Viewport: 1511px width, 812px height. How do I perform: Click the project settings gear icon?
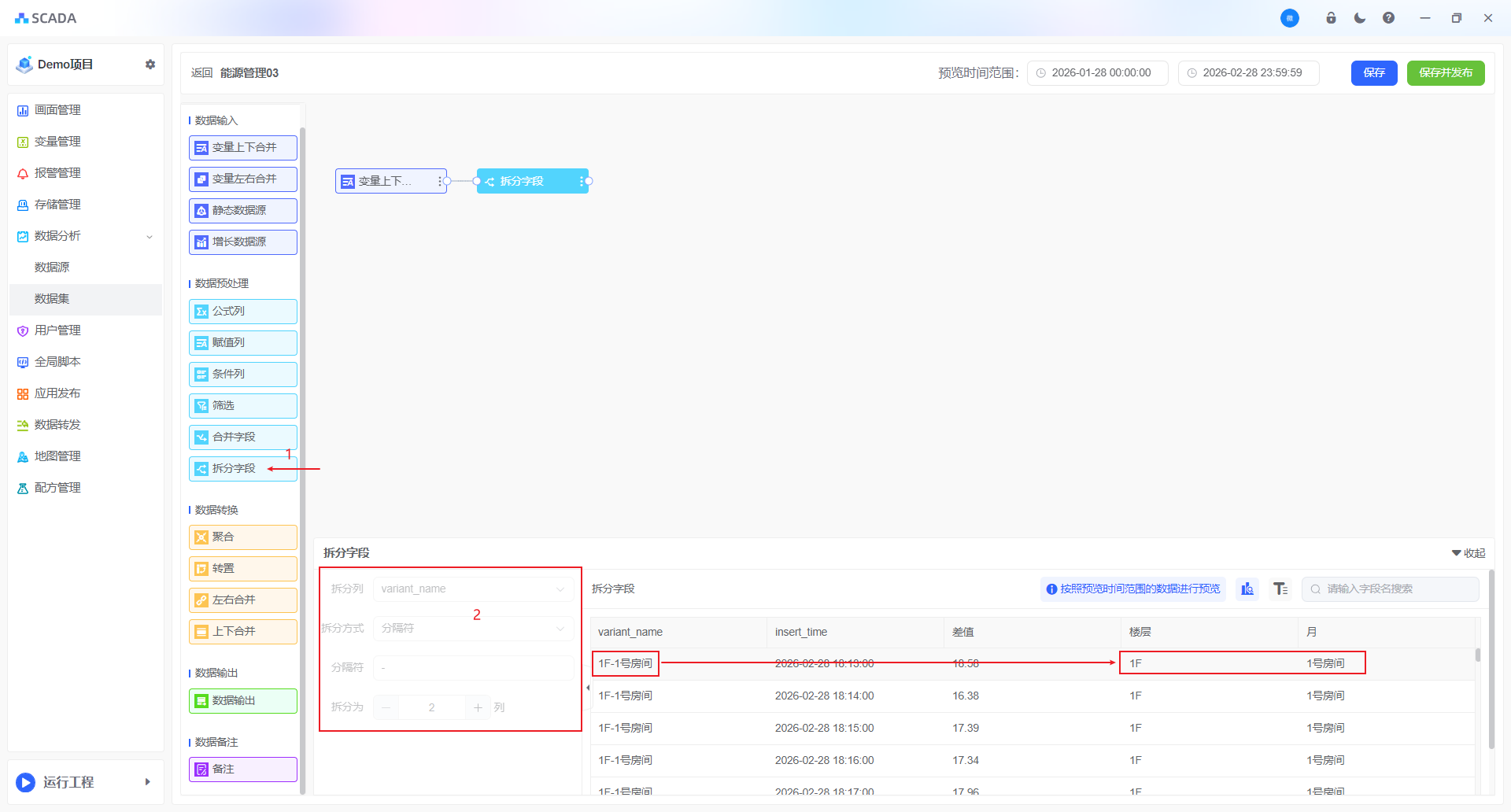[150, 65]
